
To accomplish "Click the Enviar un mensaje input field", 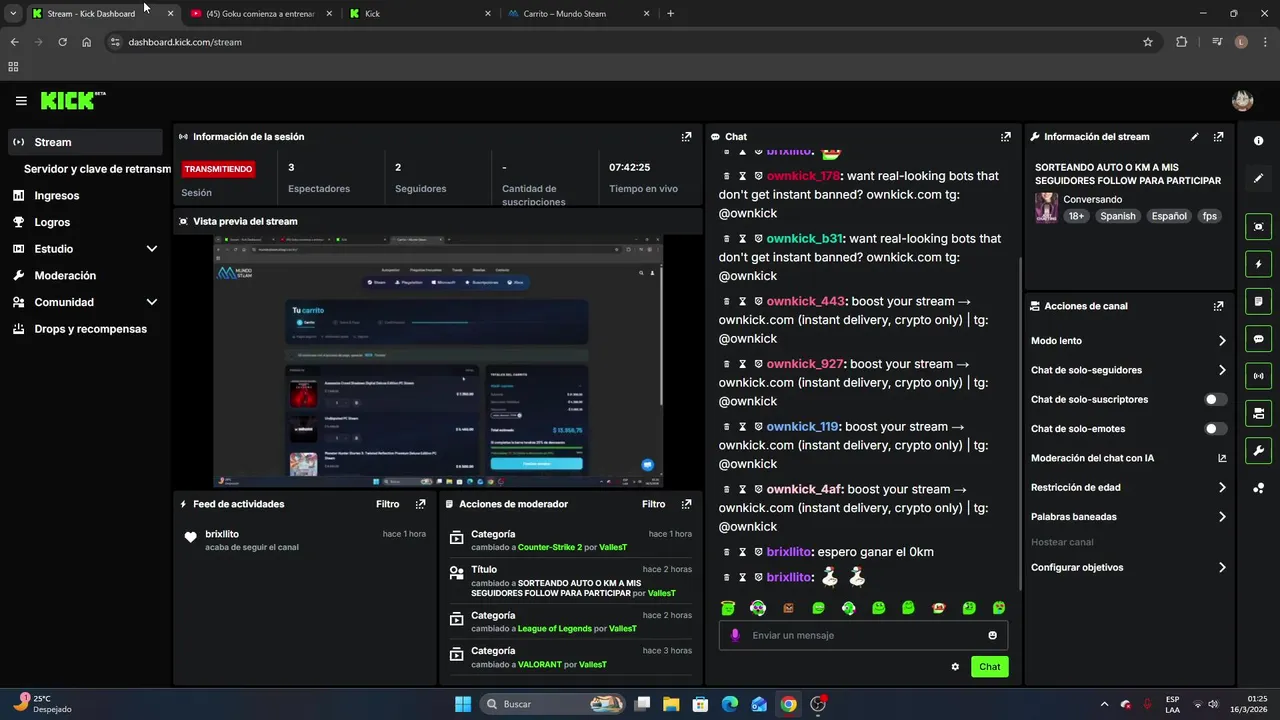I will (863, 635).
